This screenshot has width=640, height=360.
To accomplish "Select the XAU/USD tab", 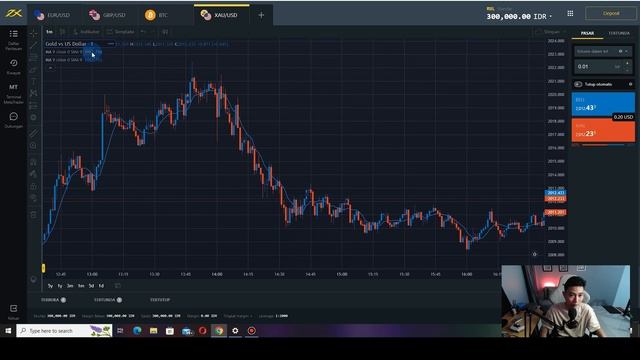I will (222, 15).
